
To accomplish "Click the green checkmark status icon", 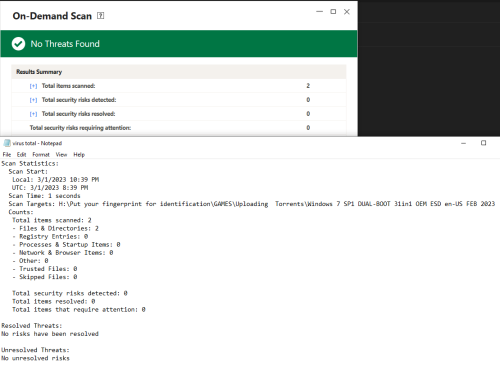I will (18, 44).
